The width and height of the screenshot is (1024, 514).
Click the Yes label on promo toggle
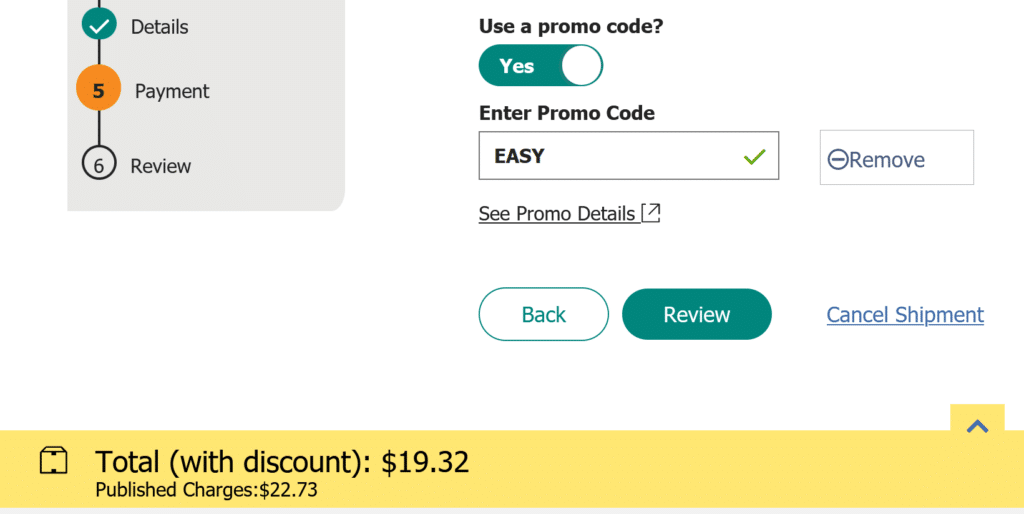[517, 66]
